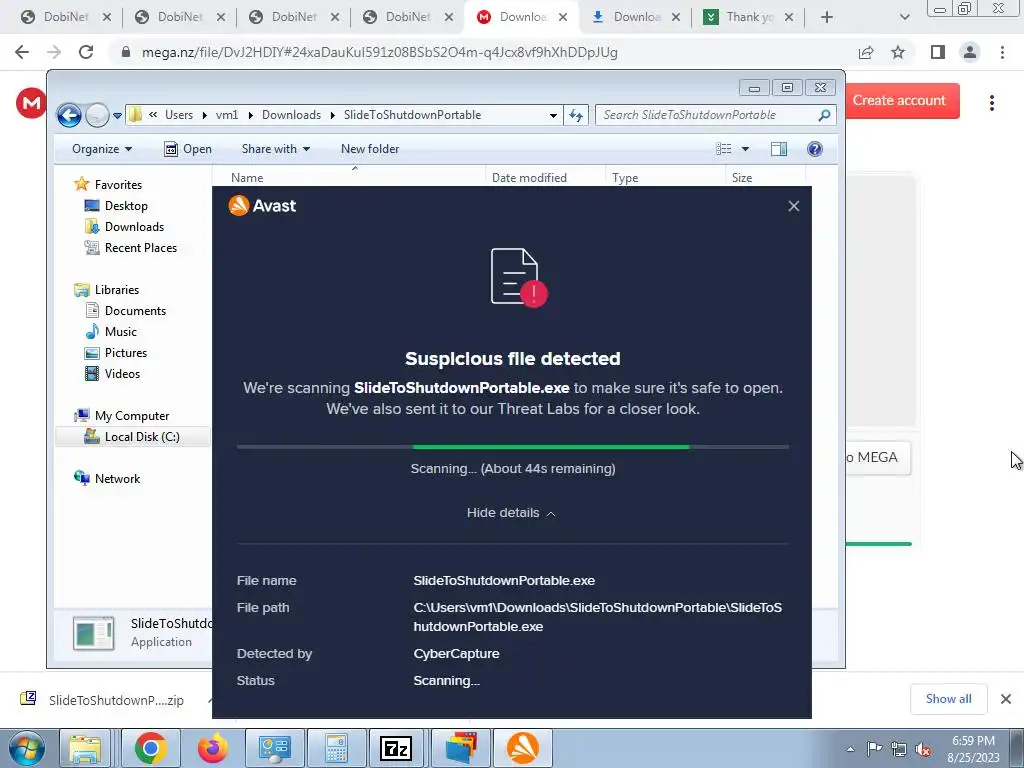Image resolution: width=1024 pixels, height=768 pixels.
Task: Show hidden tray icons arrow
Action: 850,749
